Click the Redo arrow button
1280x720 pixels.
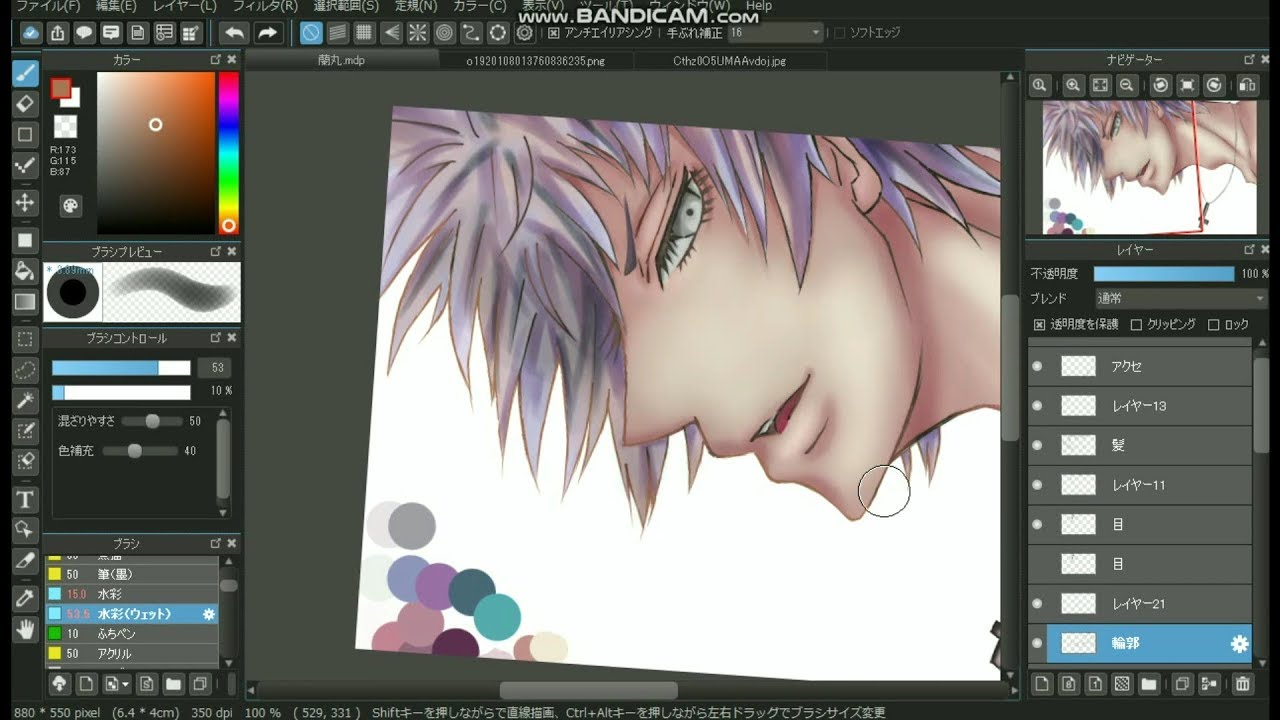tap(267, 33)
